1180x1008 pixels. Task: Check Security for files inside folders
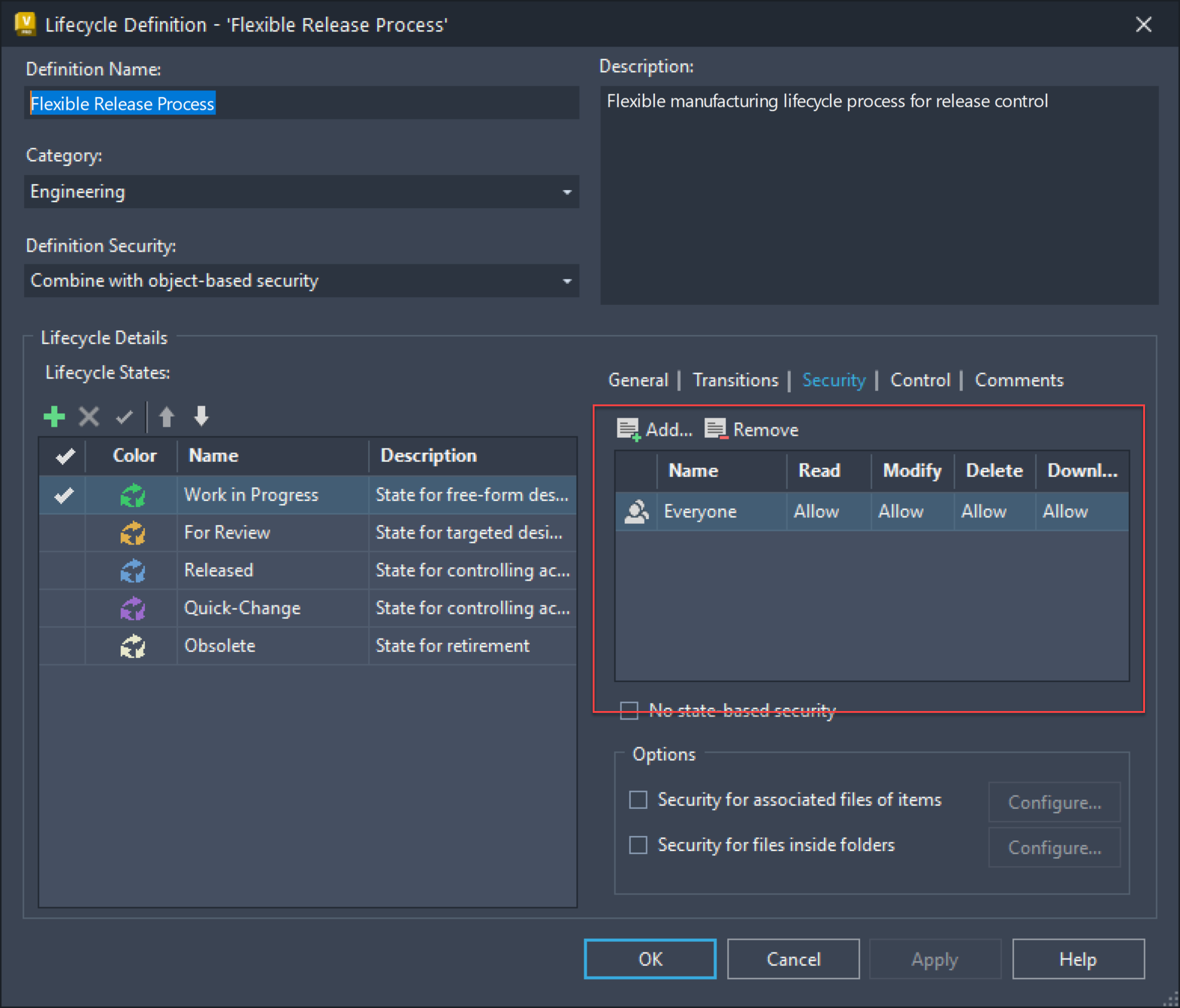pos(638,844)
